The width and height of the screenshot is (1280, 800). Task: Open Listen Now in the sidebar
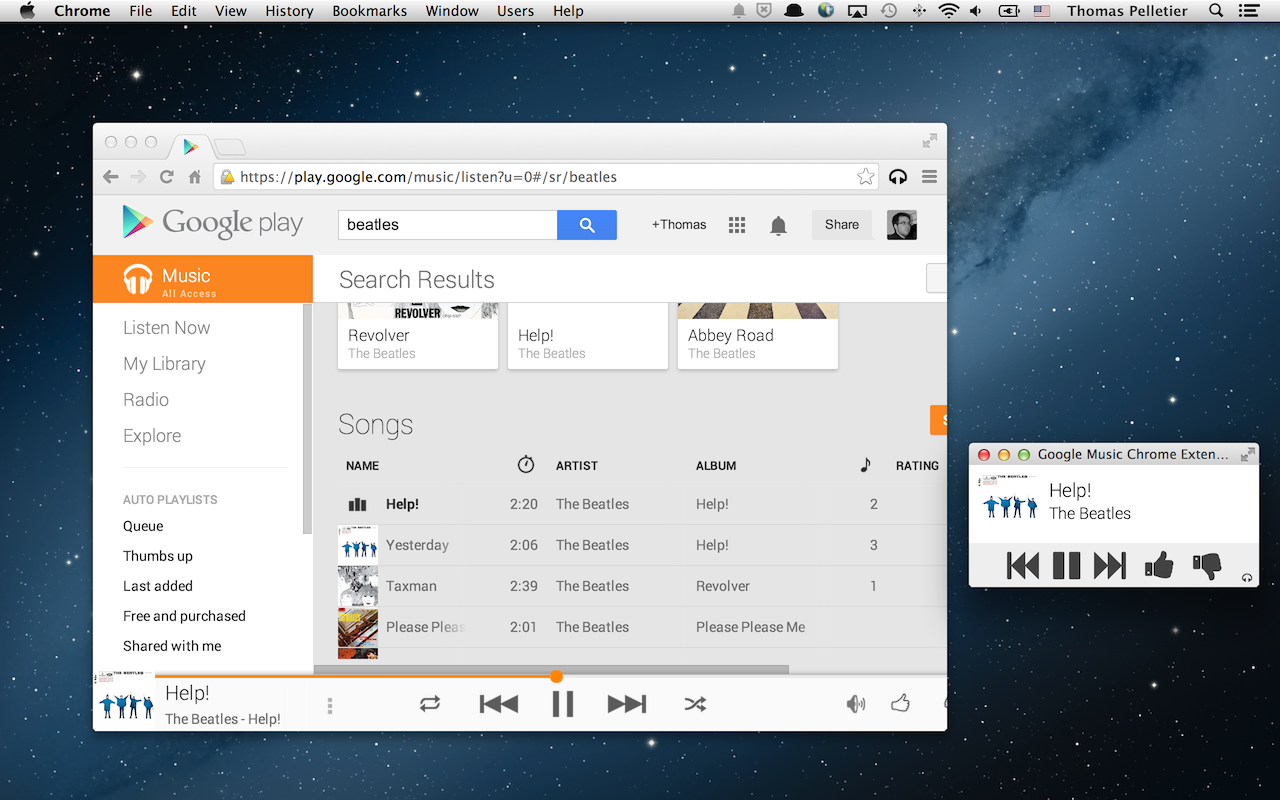coord(166,328)
